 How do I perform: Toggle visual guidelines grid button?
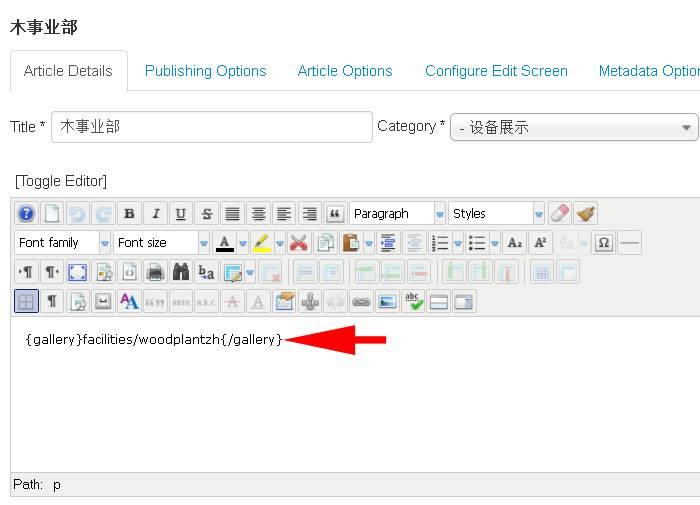click(26, 300)
